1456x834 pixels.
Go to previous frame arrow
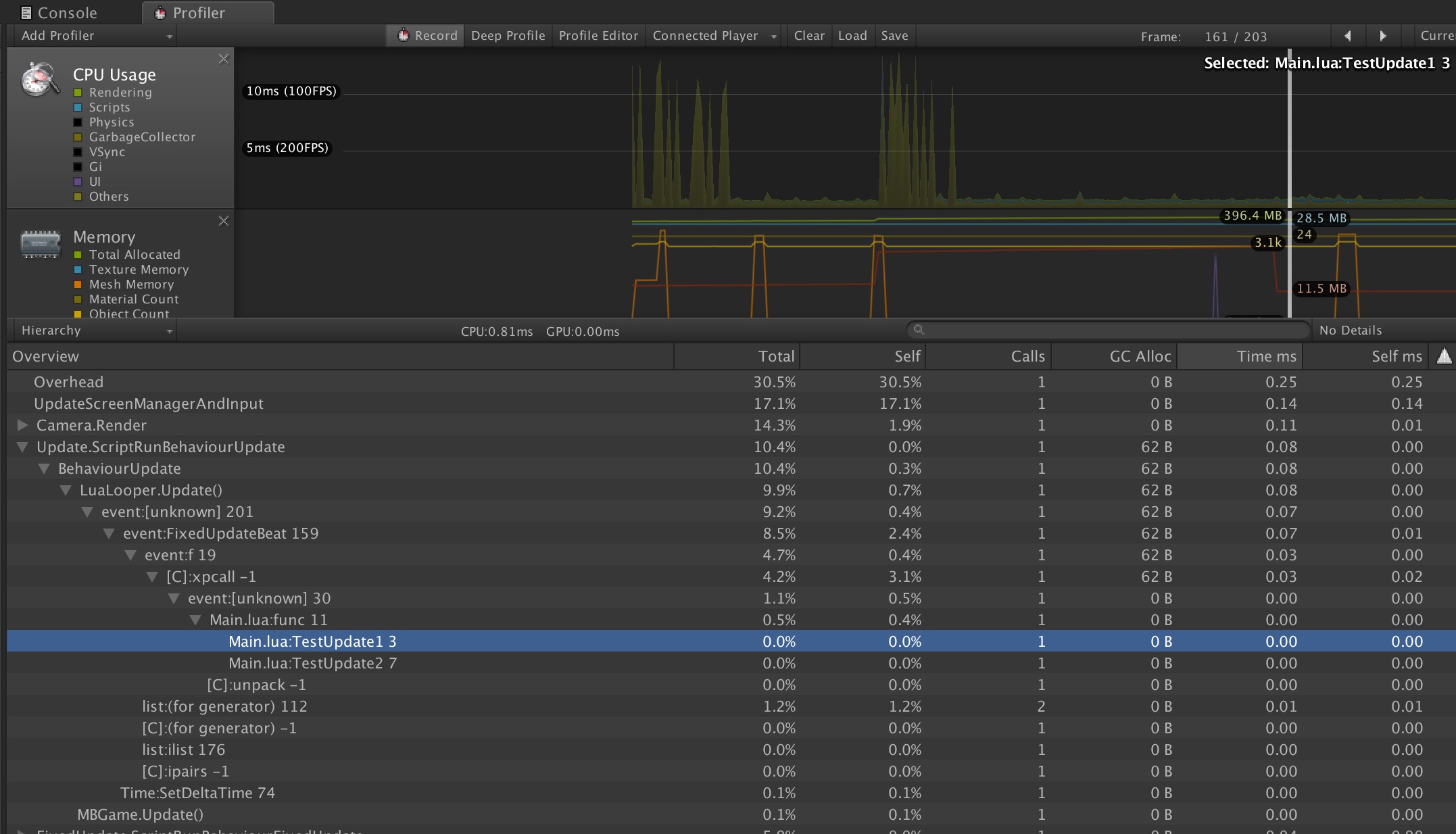pyautogui.click(x=1347, y=36)
